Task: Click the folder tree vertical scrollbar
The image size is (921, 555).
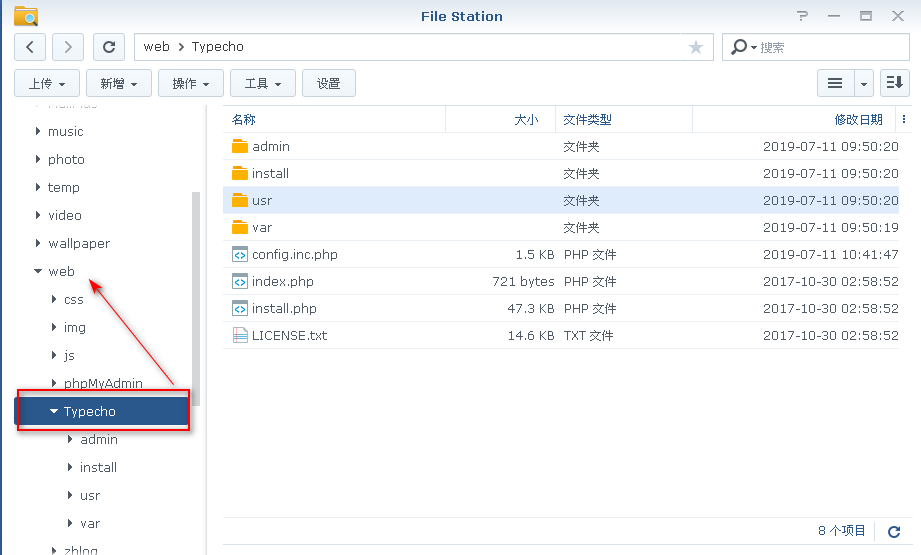Action: (x=196, y=298)
